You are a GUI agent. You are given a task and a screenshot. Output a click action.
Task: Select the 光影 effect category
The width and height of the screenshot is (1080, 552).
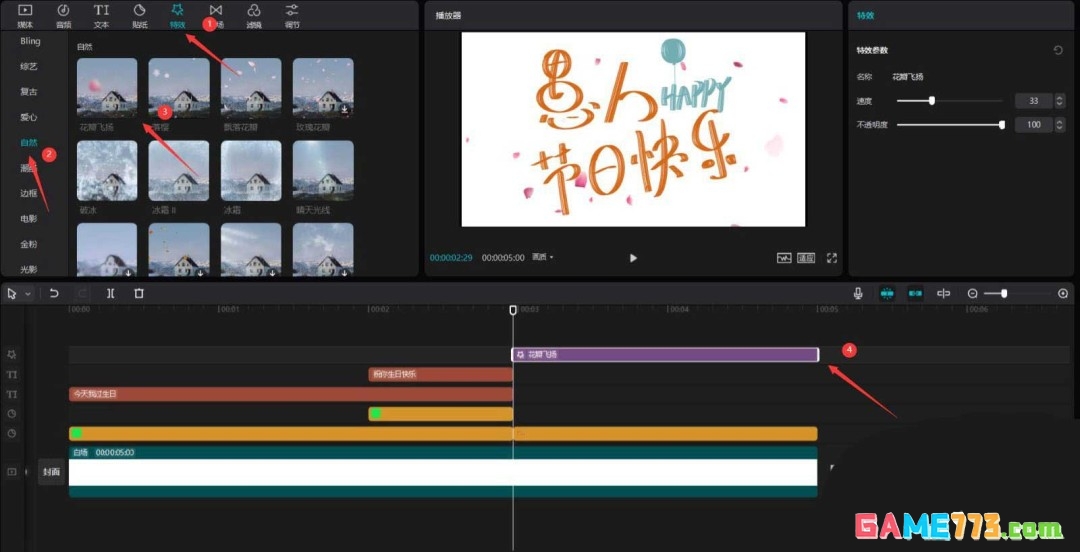tap(29, 269)
